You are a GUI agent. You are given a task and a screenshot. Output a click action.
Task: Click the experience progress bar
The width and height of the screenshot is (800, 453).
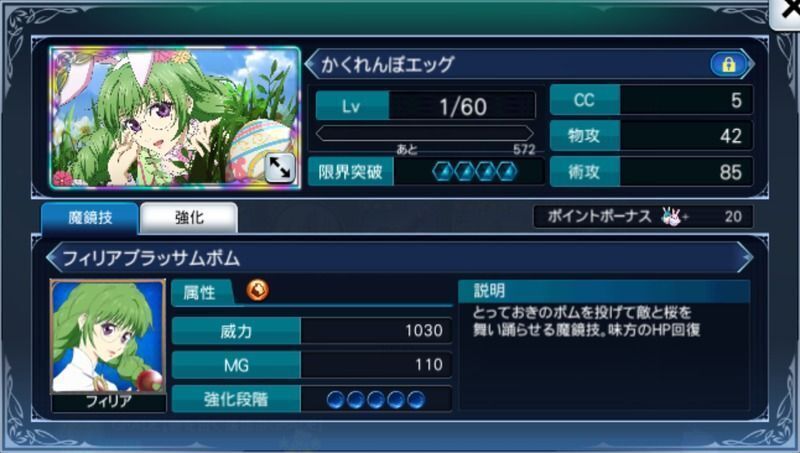click(x=424, y=134)
